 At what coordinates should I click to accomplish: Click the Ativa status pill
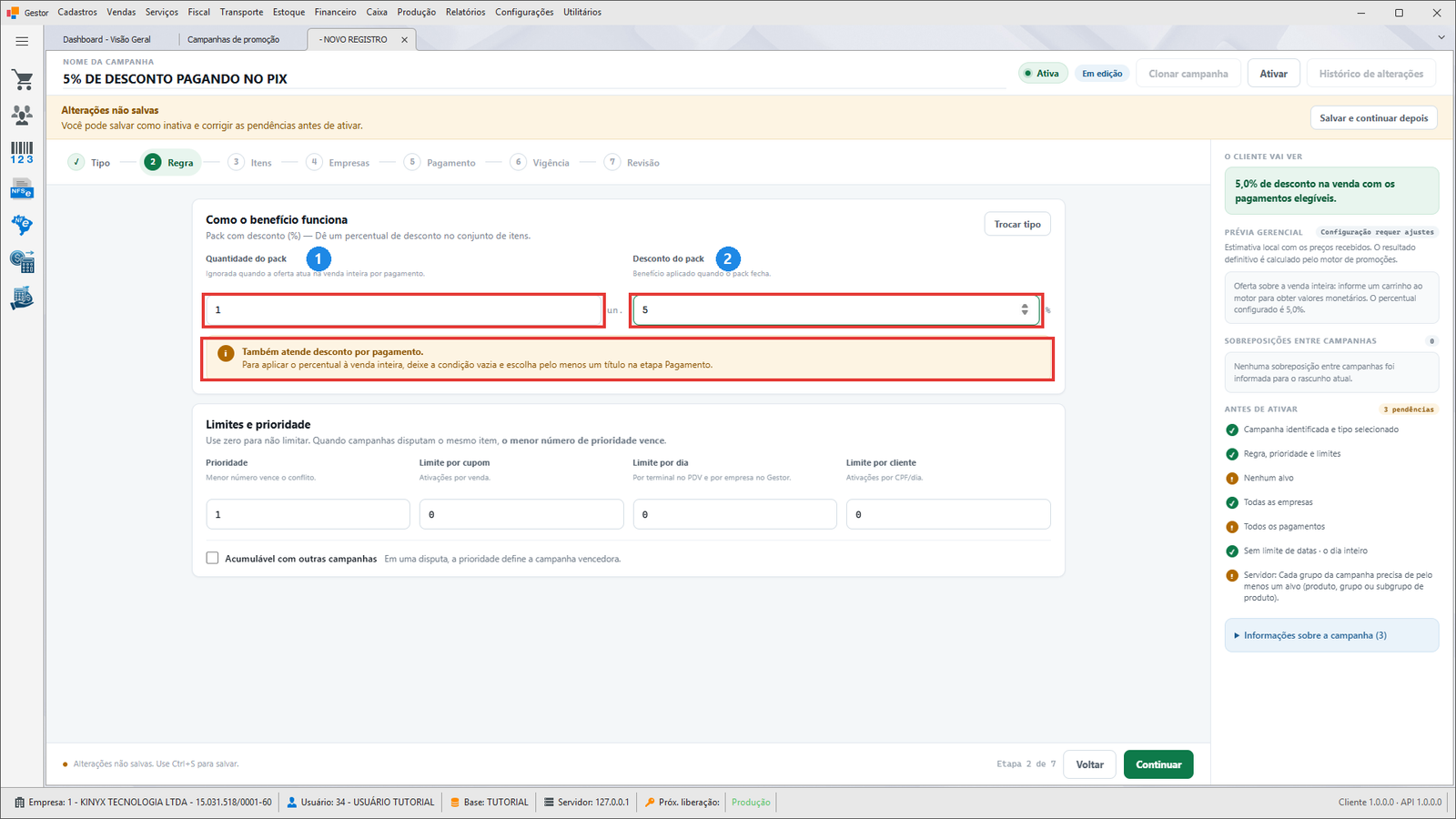1042,74
